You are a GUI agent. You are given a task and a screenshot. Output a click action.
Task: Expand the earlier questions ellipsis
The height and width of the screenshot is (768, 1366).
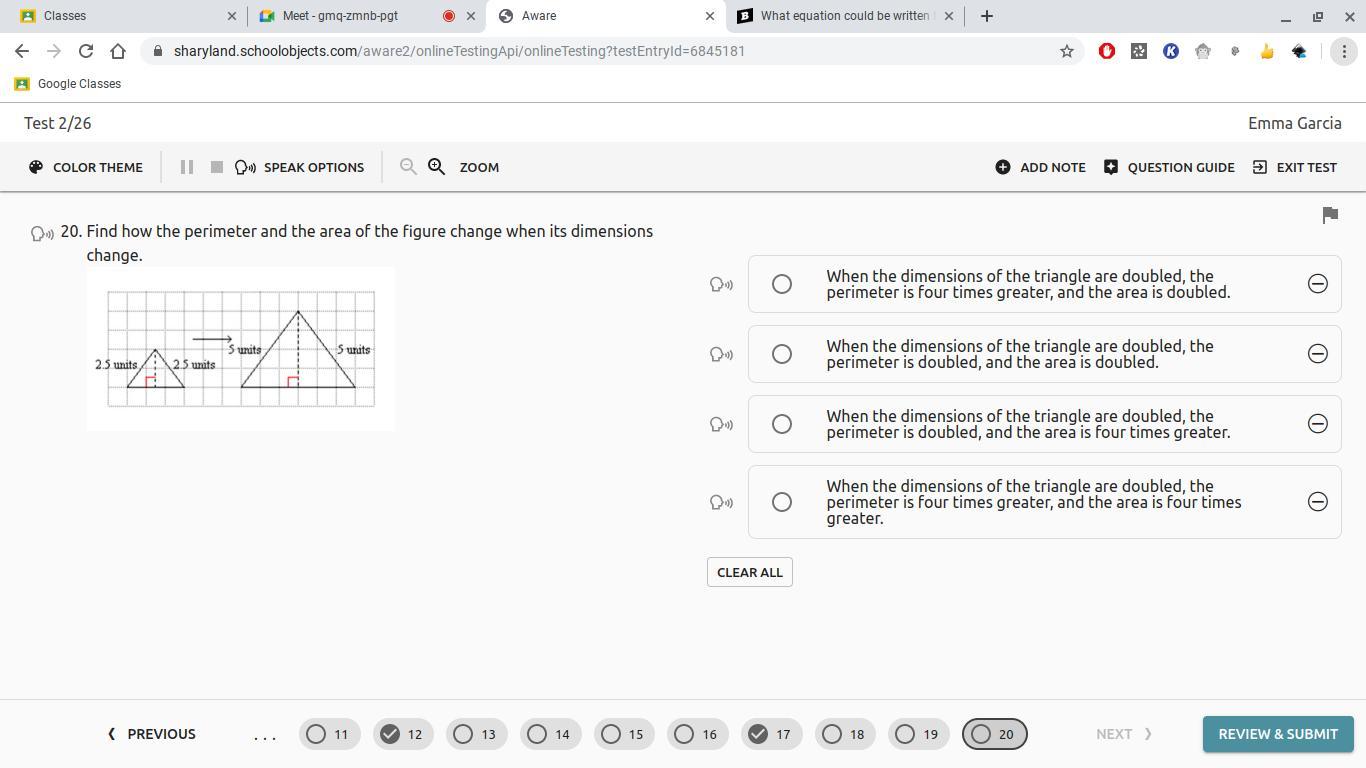[265, 735]
